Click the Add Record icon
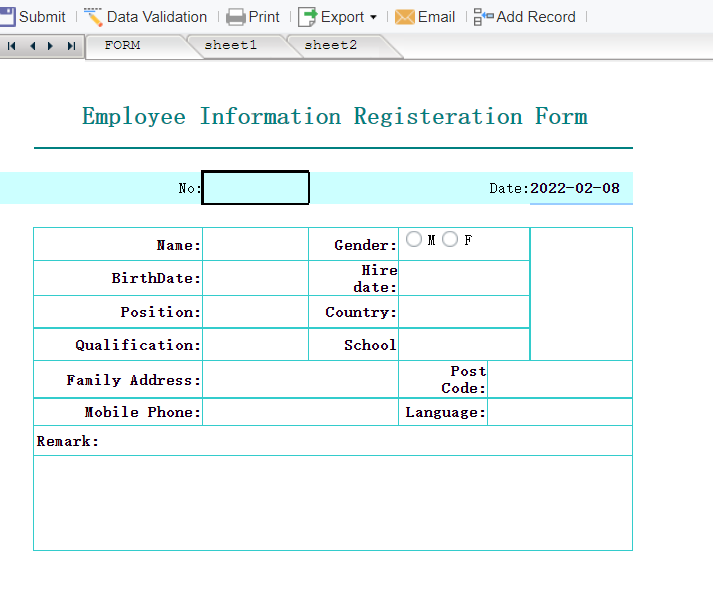 [x=483, y=17]
